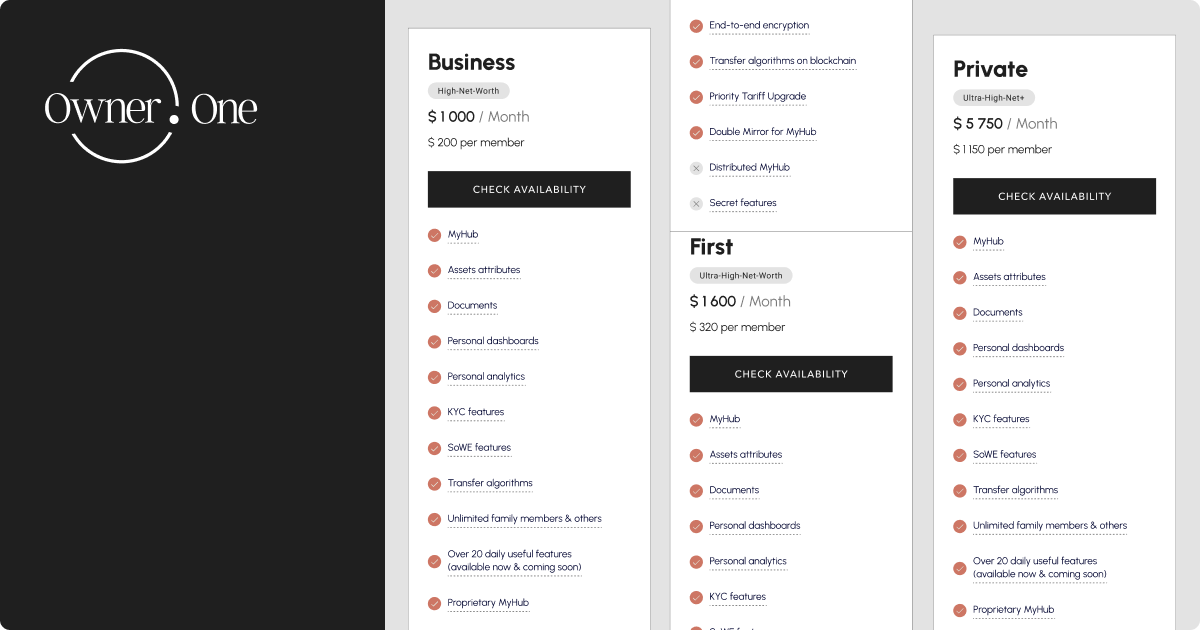Click the checkmark beside Proprietary MyHub in Private
The image size is (1200, 630).
(x=958, y=610)
